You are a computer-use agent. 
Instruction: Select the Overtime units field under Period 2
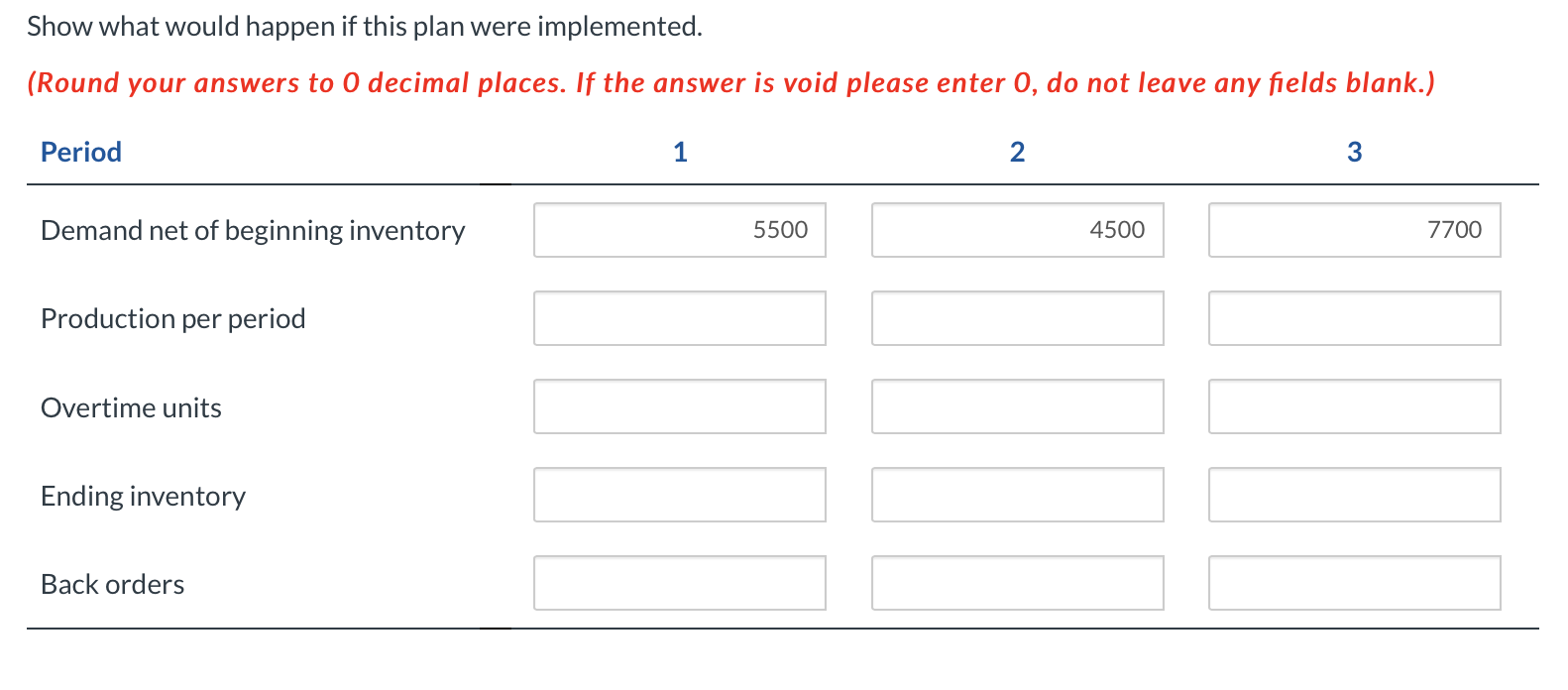click(1017, 405)
